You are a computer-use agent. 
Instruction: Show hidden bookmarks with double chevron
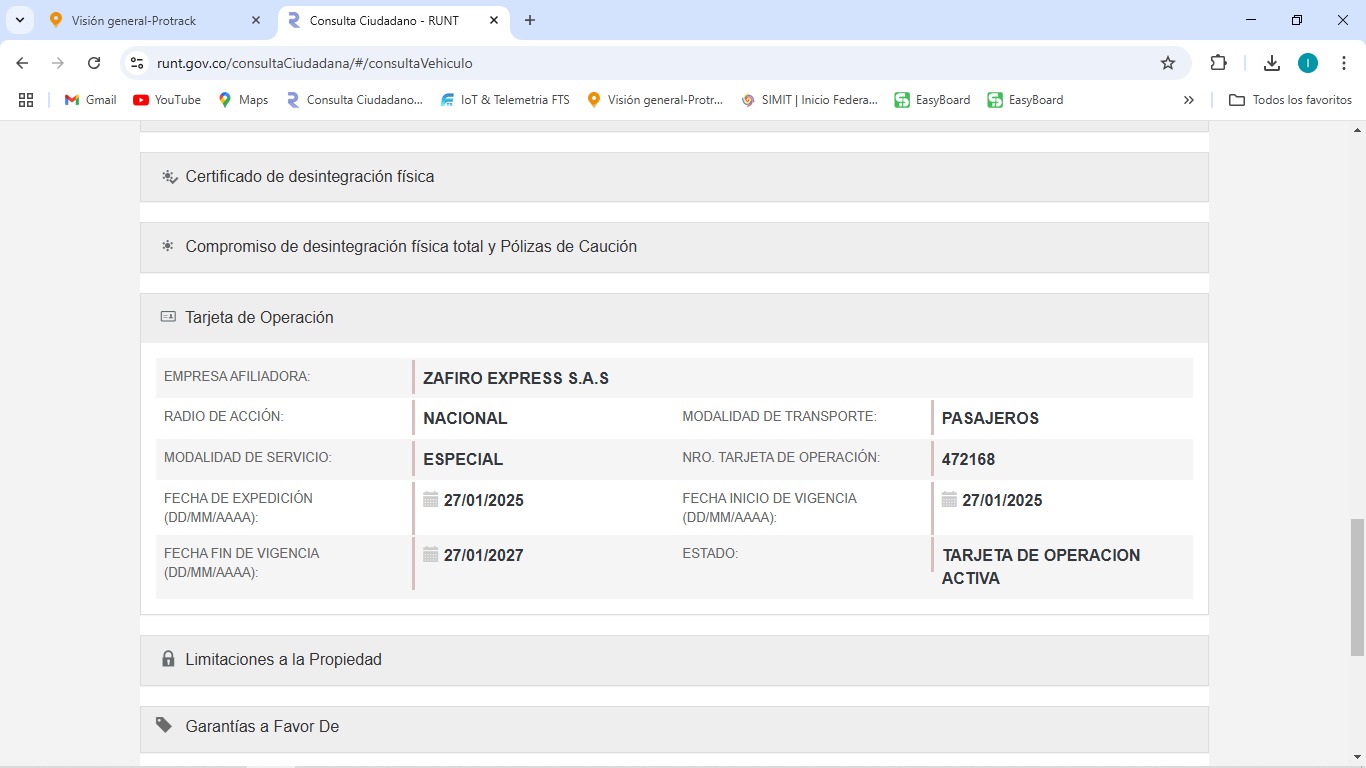(1188, 100)
